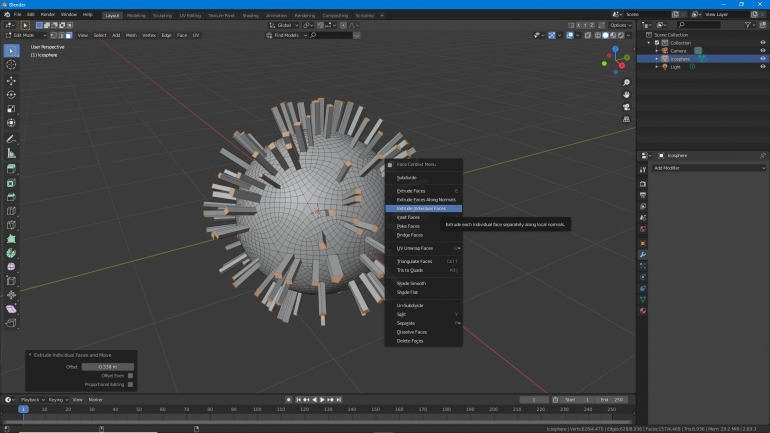This screenshot has height=433, width=770.
Task: Select the Scale tool
Action: tap(11, 109)
